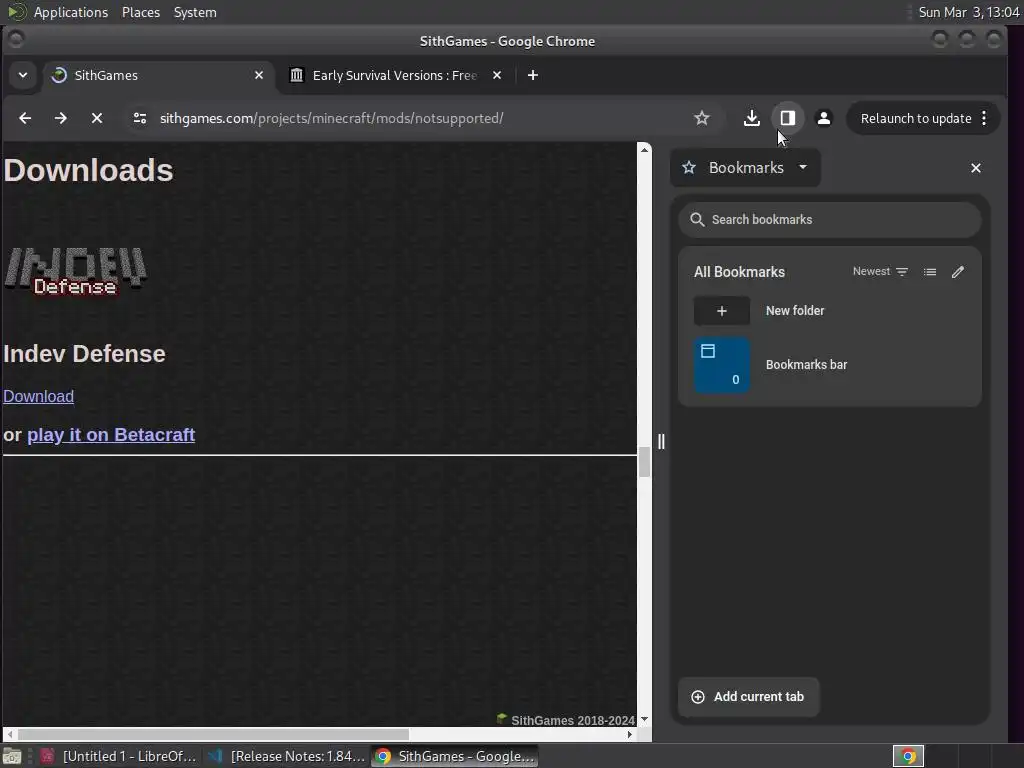The image size is (1024, 768).
Task: Switch to Untitled 1 LibreOffice taskbar item
Action: (118, 756)
